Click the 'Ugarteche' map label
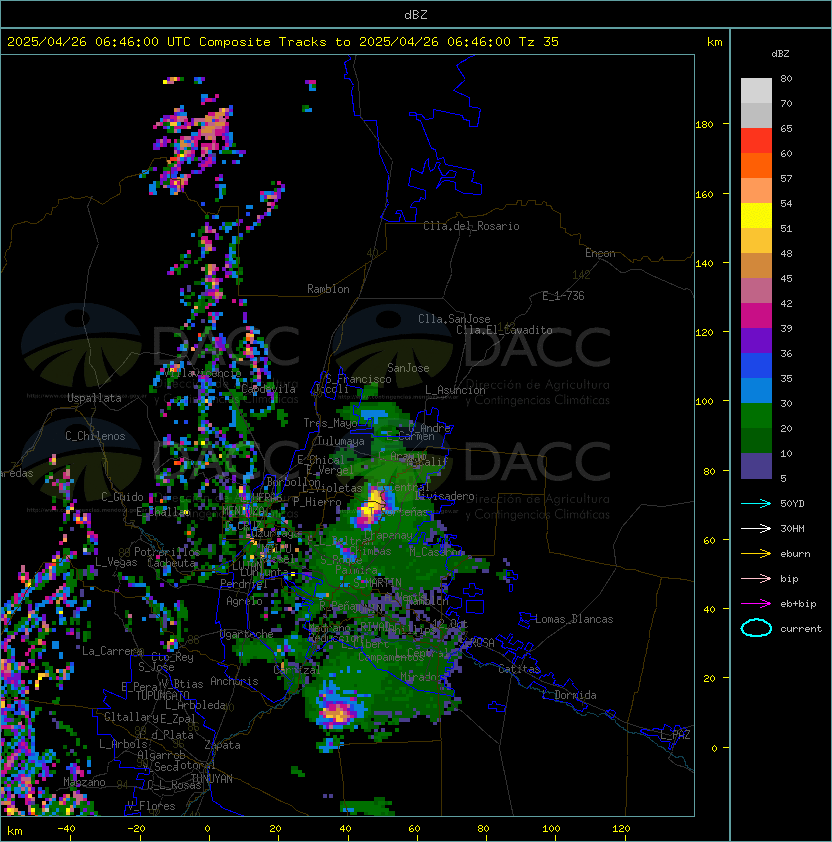 (x=247, y=634)
